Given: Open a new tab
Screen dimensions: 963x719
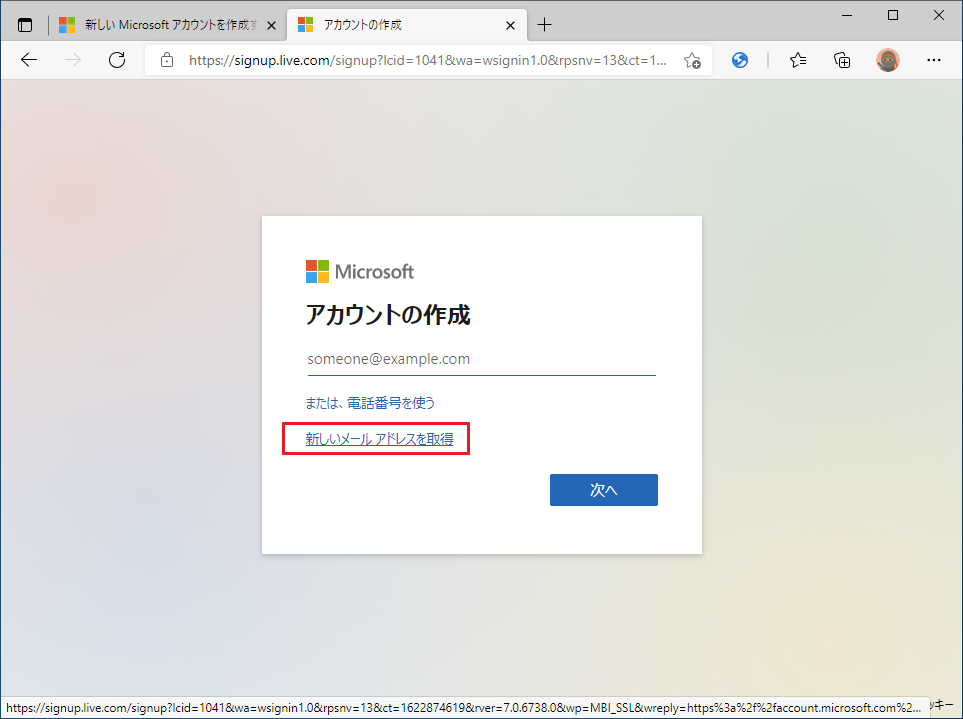Looking at the screenshot, I should pyautogui.click(x=544, y=25).
